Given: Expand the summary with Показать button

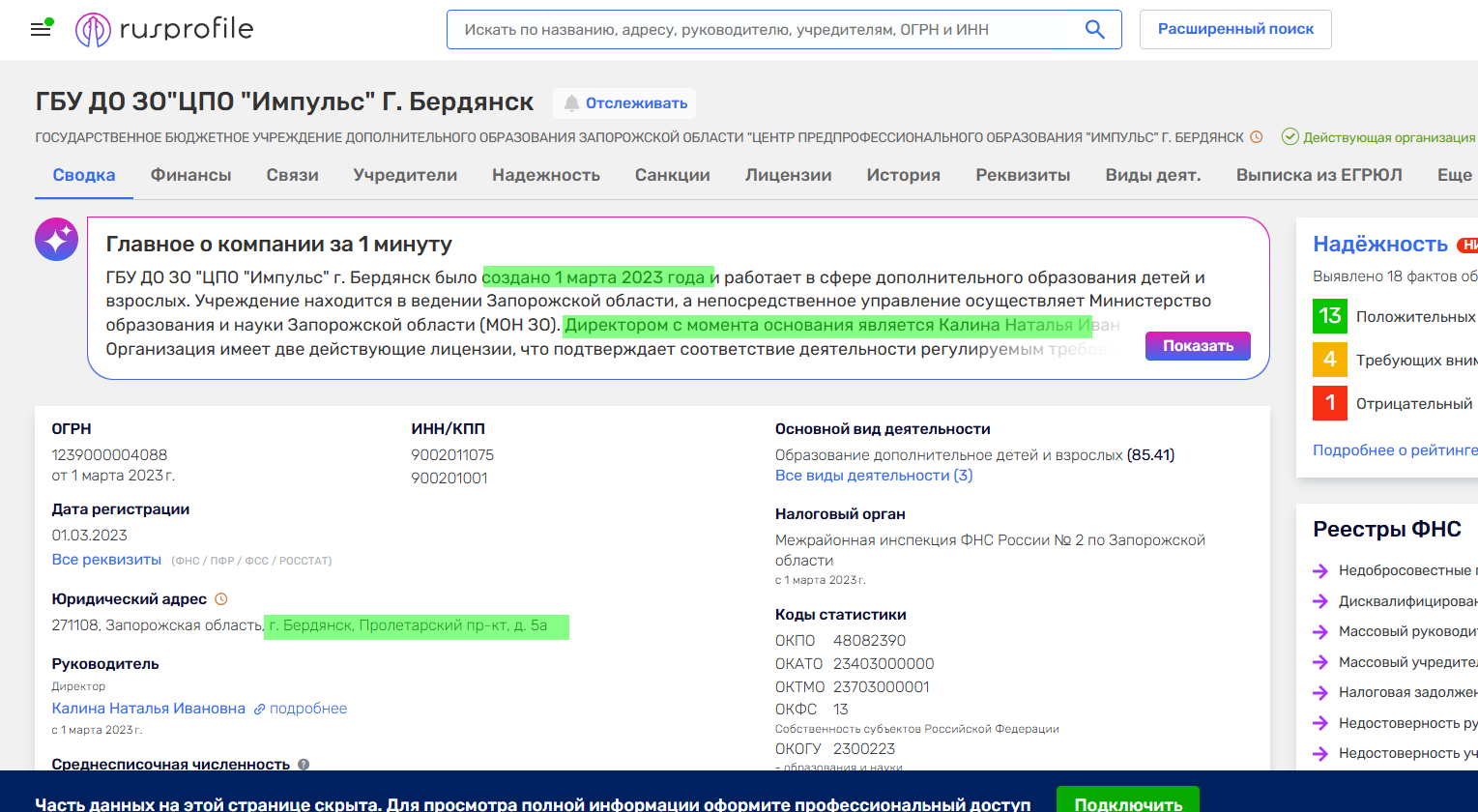Looking at the screenshot, I should (1198, 346).
